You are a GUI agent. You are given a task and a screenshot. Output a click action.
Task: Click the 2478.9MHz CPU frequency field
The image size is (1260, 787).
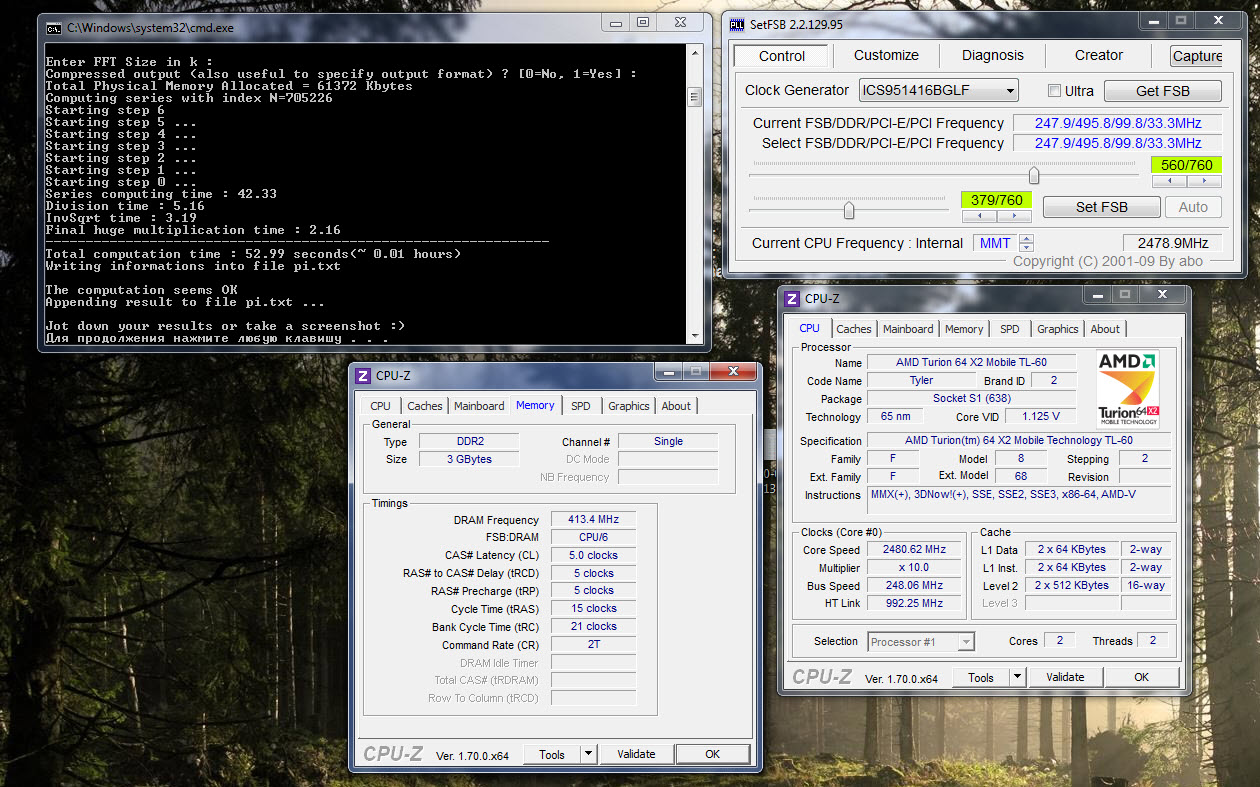pyautogui.click(x=1172, y=243)
